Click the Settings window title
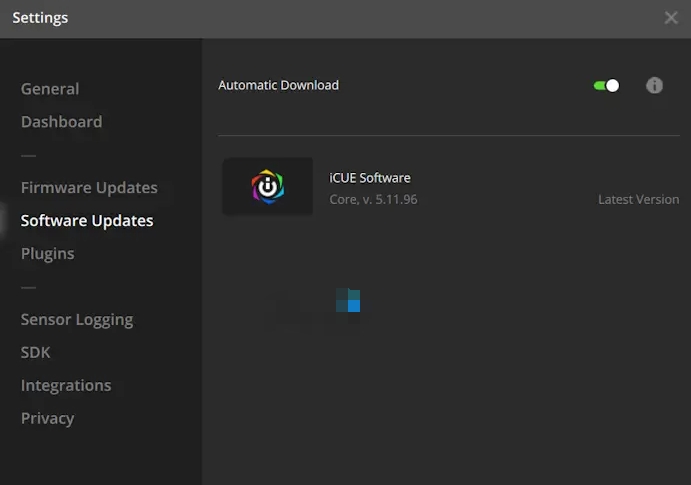This screenshot has height=485, width=691. coord(40,18)
